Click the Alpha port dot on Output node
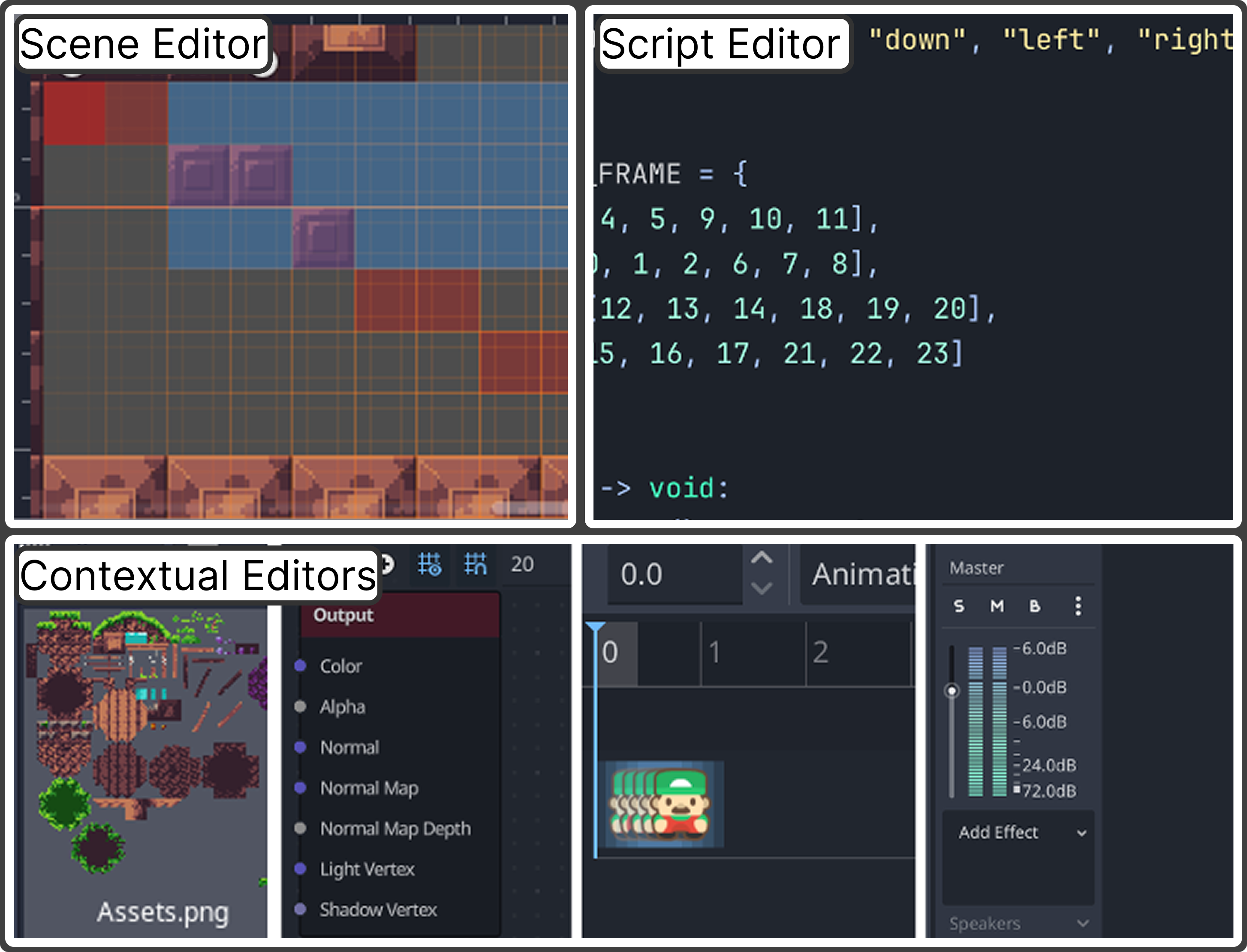Image resolution: width=1247 pixels, height=952 pixels. (x=300, y=707)
